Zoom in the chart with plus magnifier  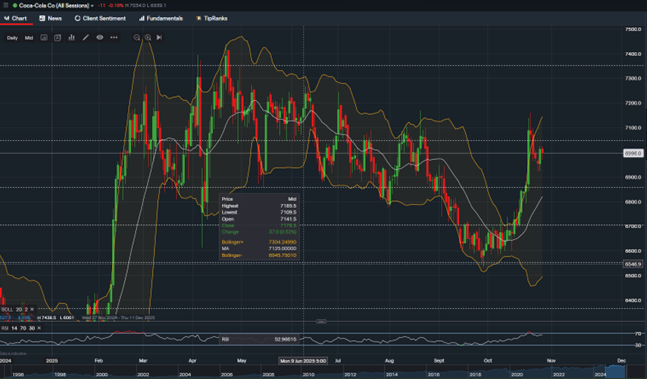pyautogui.click(x=148, y=38)
